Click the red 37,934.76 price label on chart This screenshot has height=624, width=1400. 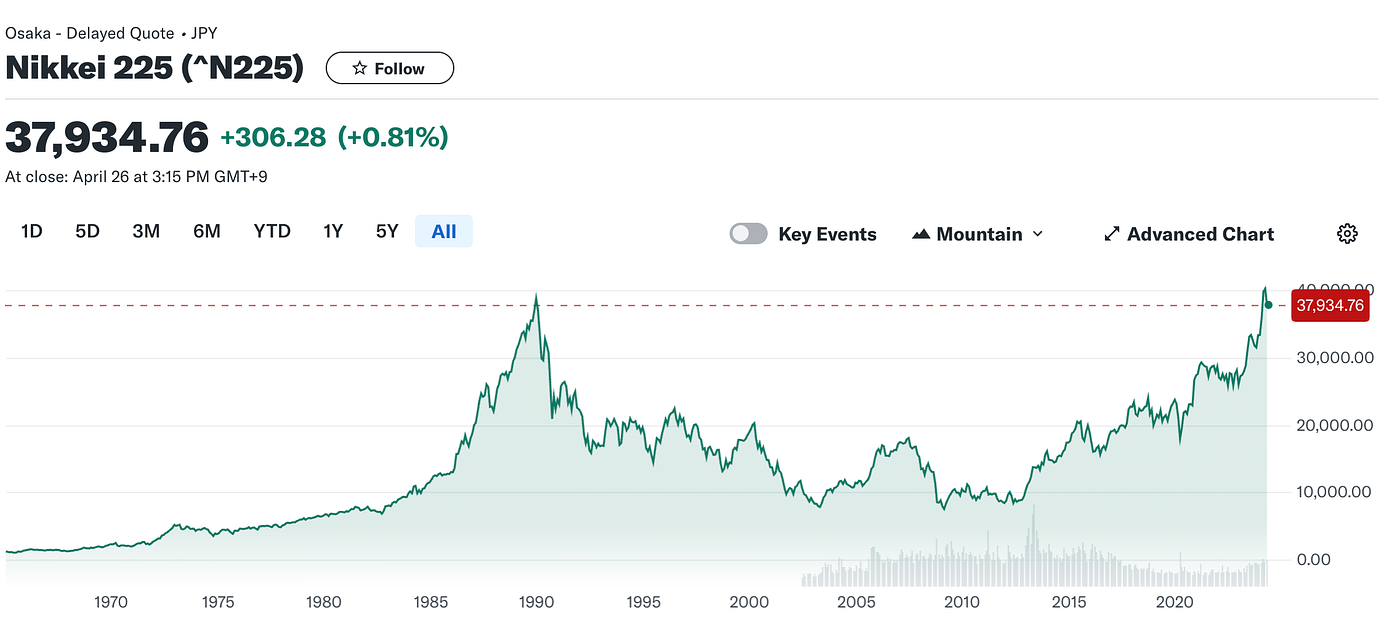[x=1329, y=305]
